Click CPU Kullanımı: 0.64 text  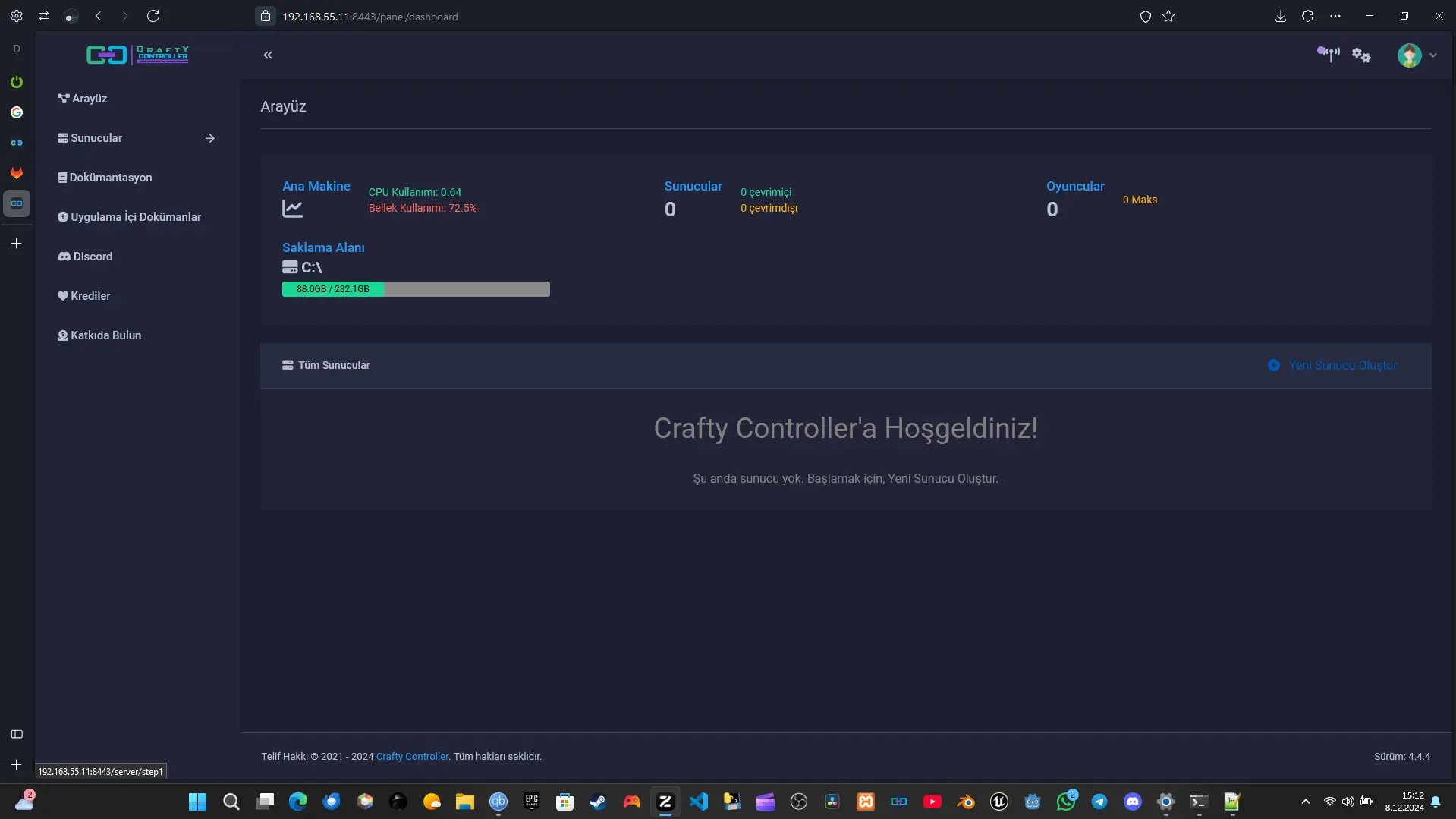click(415, 192)
